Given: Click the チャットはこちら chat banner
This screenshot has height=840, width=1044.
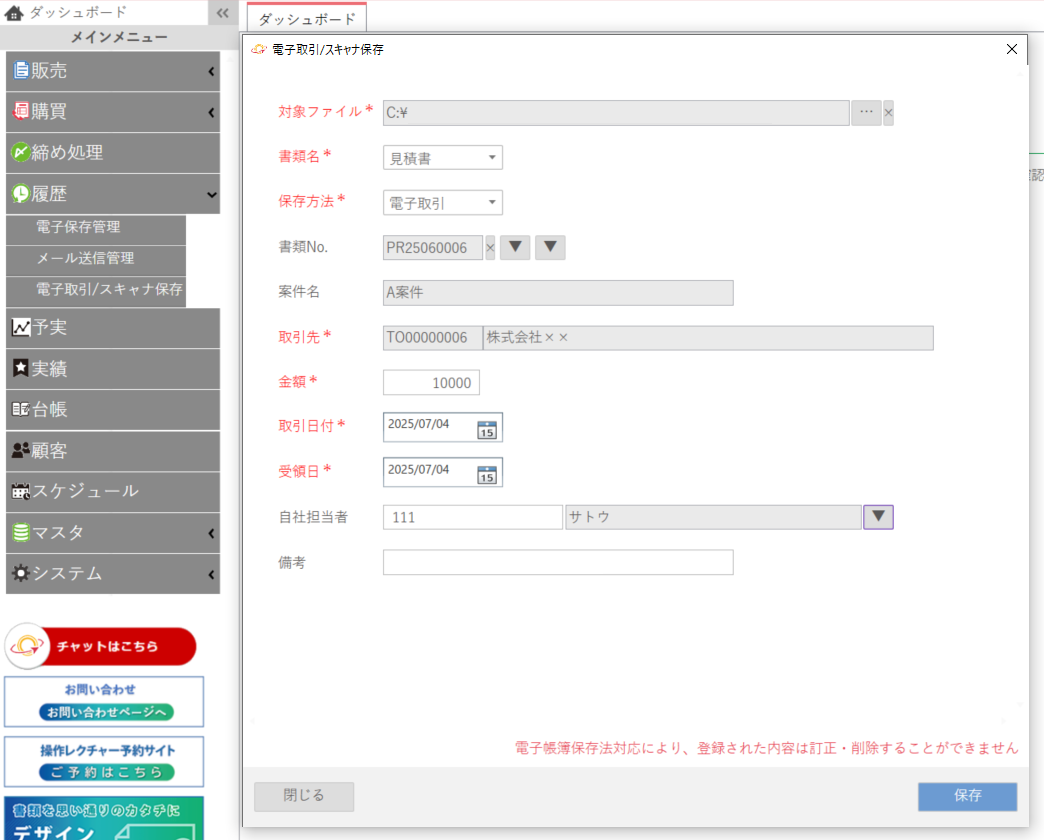Looking at the screenshot, I should pos(101,647).
